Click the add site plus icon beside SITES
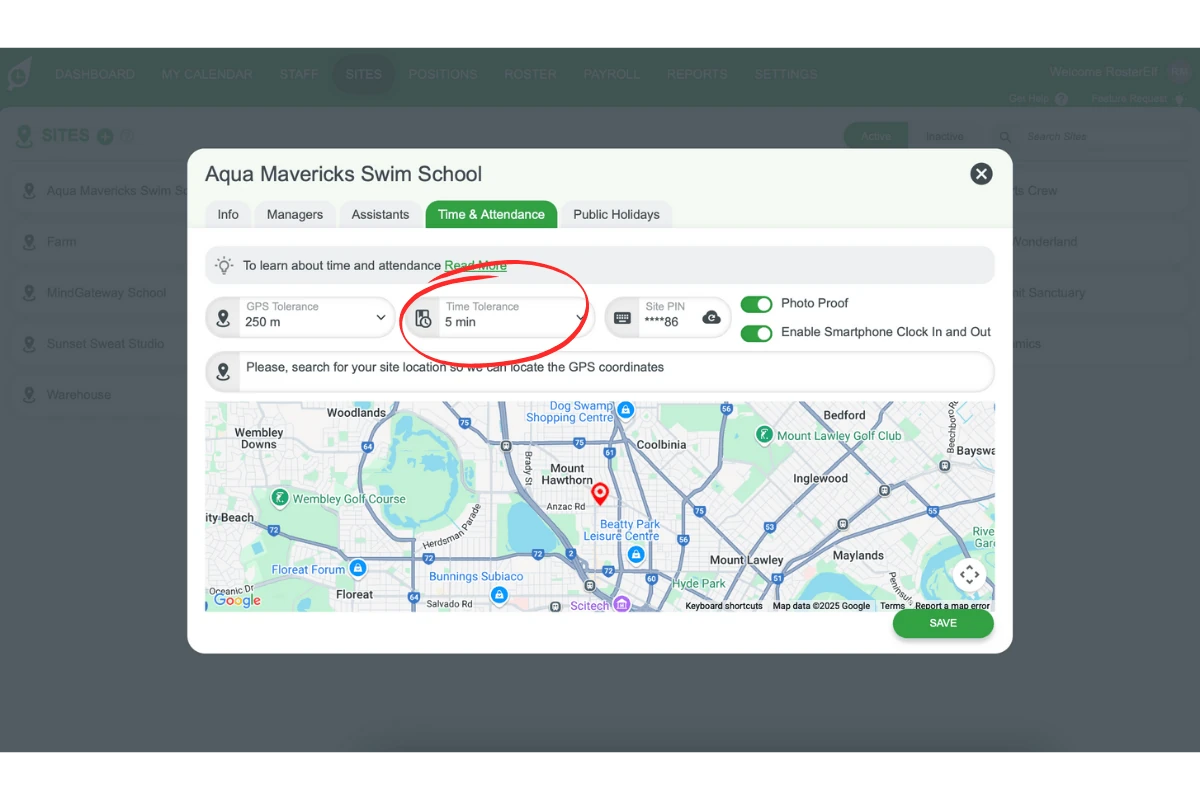 tap(105, 136)
